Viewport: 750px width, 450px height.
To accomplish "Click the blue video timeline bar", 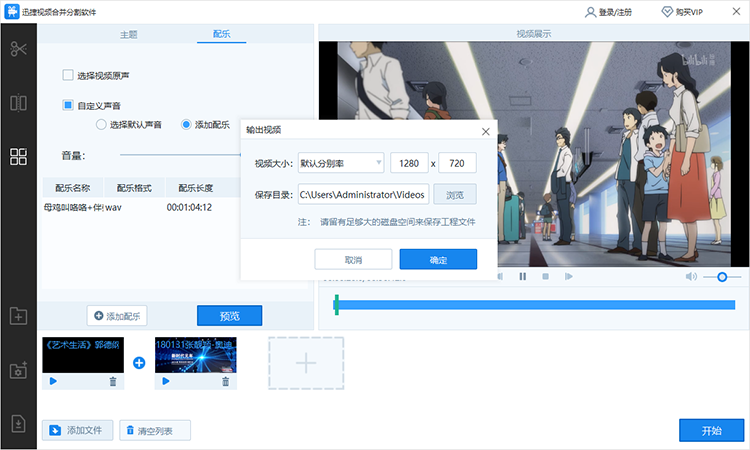I will coord(536,305).
